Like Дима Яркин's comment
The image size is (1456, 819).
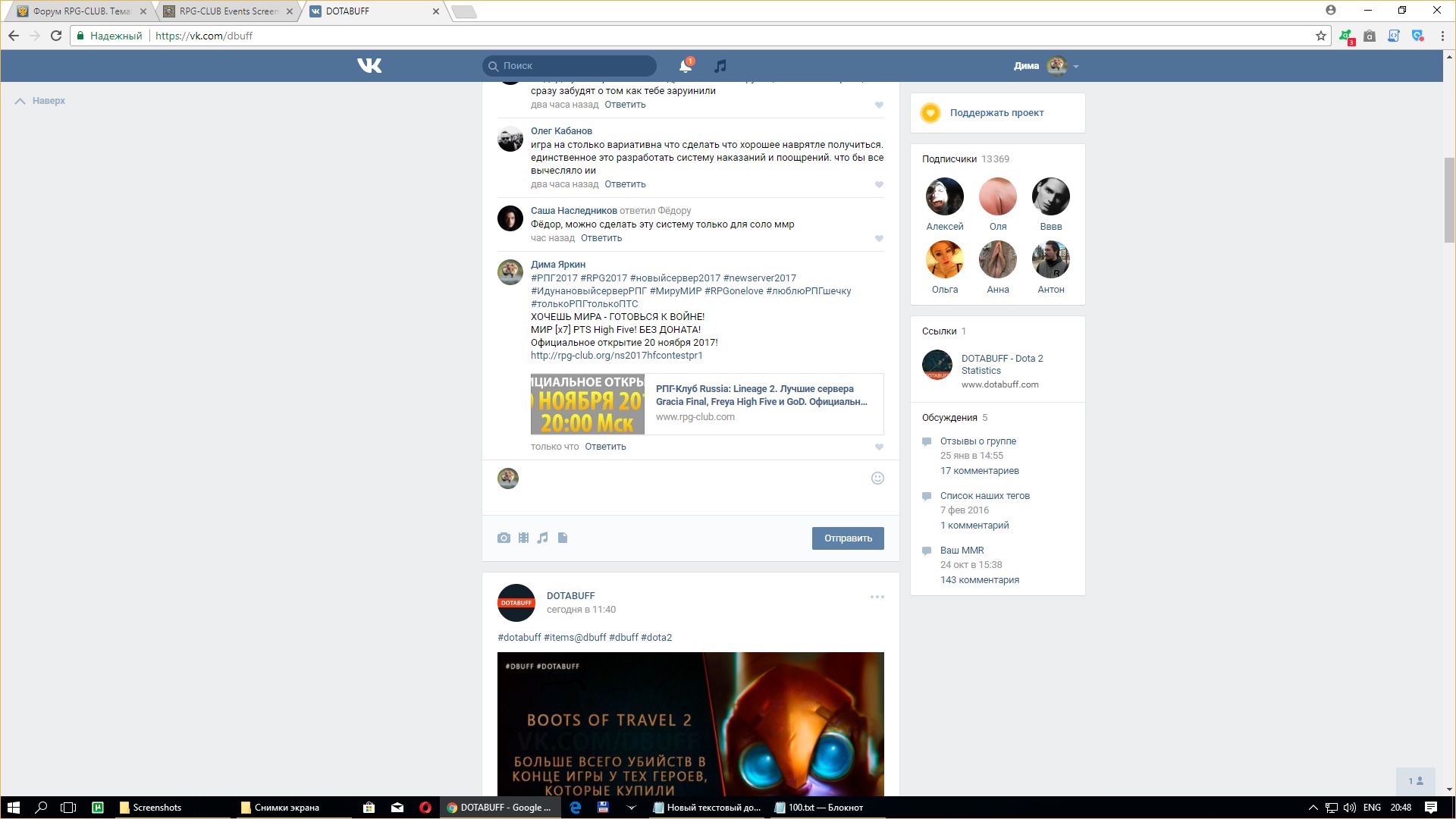pyautogui.click(x=879, y=447)
